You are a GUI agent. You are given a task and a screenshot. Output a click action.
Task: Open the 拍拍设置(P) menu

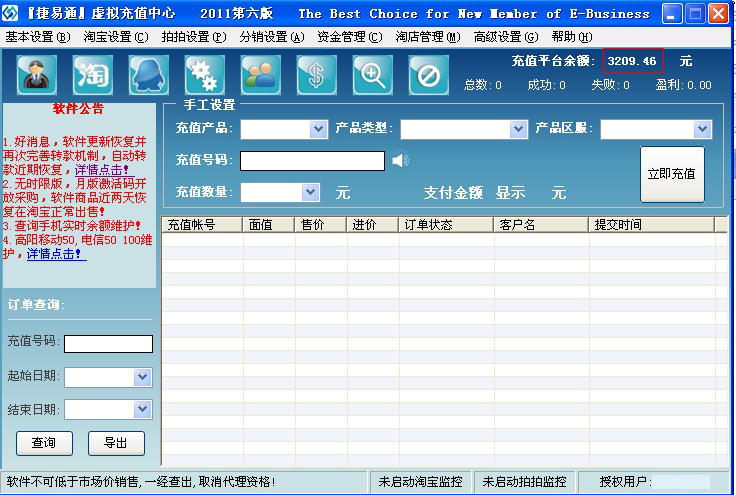(194, 37)
